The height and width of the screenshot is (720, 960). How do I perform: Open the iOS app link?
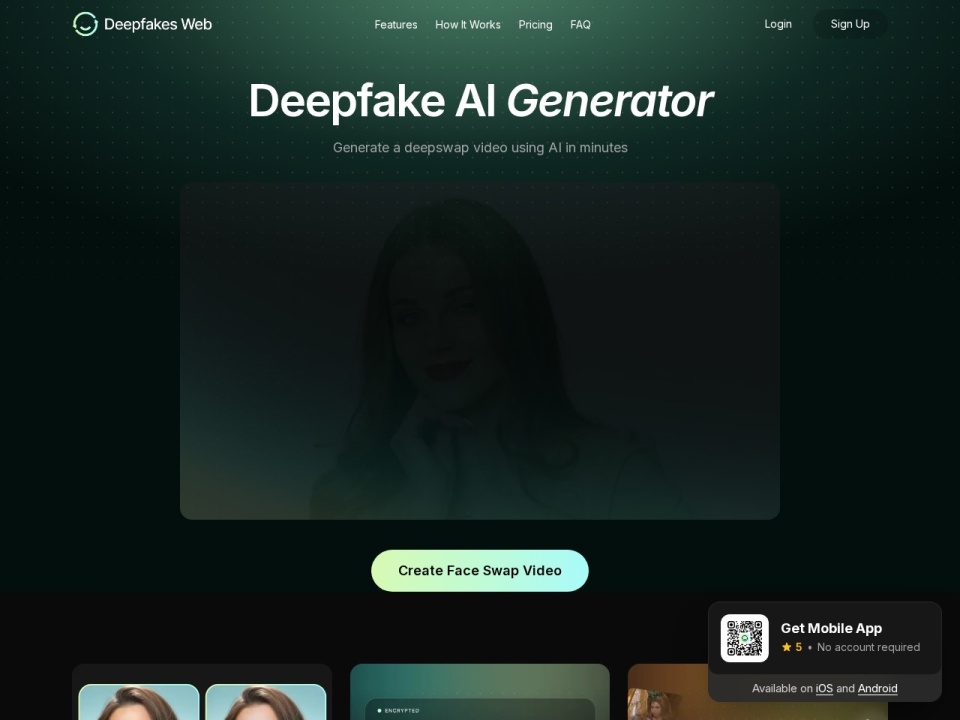pyautogui.click(x=824, y=688)
